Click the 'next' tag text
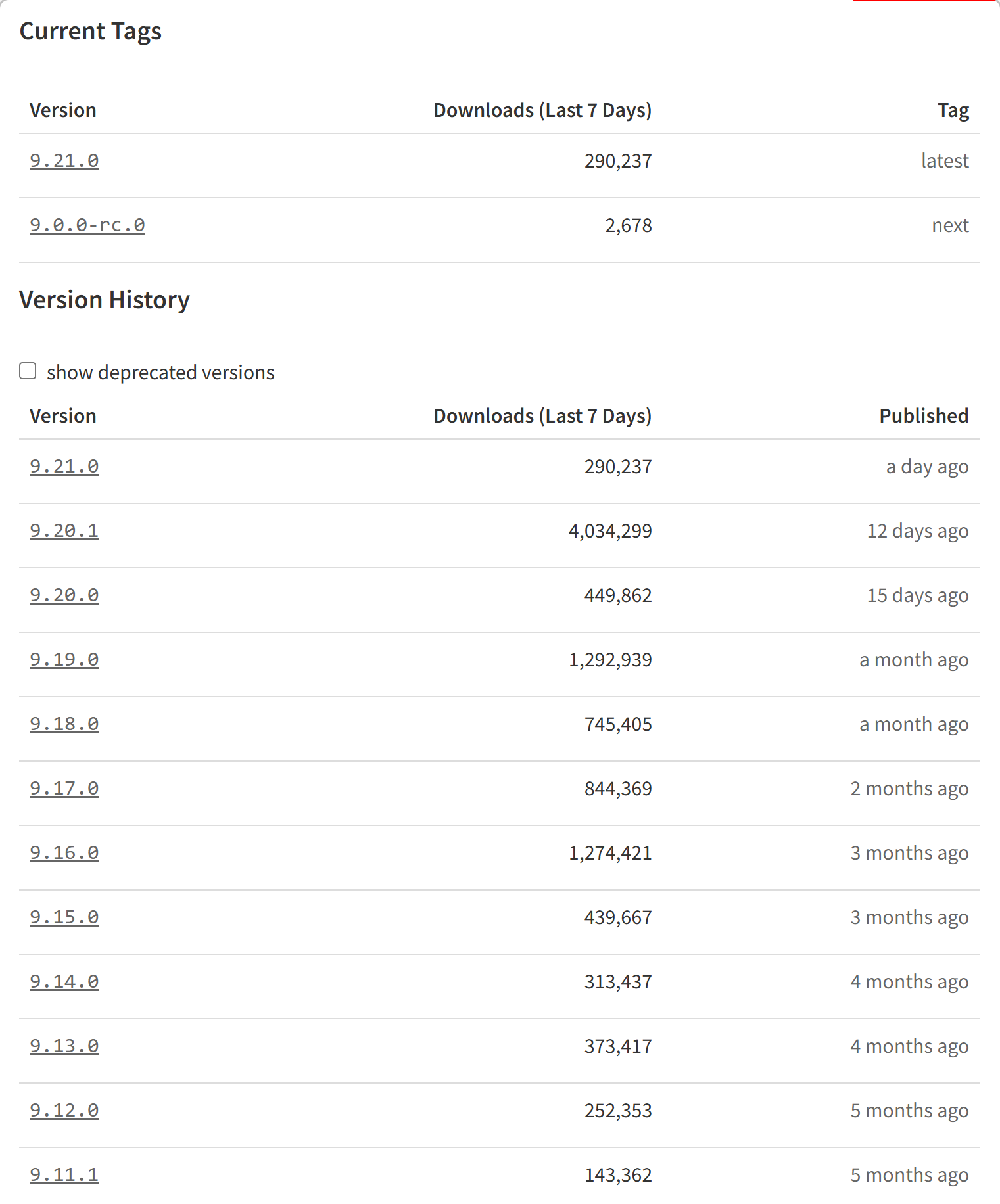The image size is (1000, 1204). pyautogui.click(x=950, y=225)
